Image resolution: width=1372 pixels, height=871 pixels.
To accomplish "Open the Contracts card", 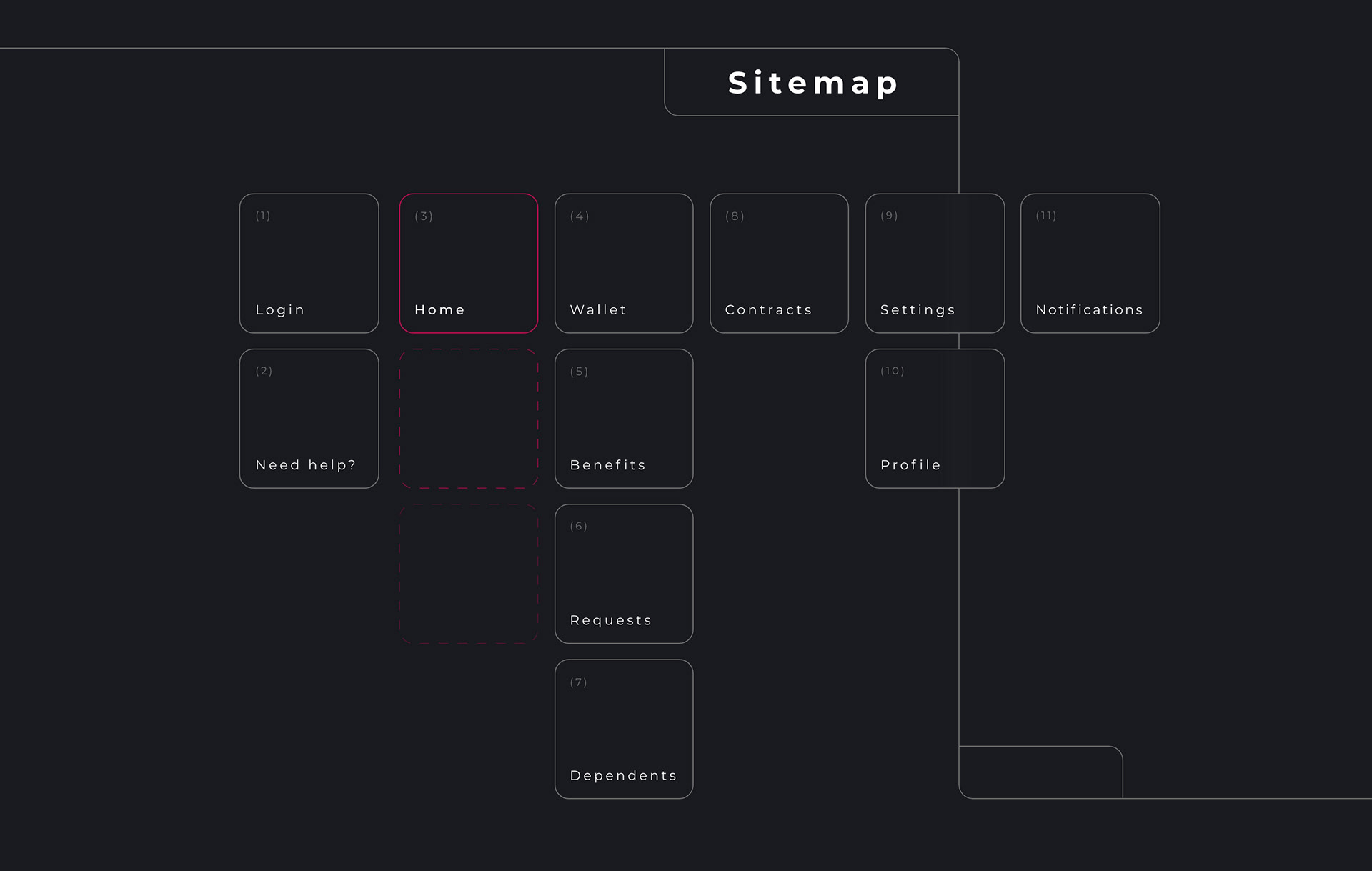I will 779,263.
